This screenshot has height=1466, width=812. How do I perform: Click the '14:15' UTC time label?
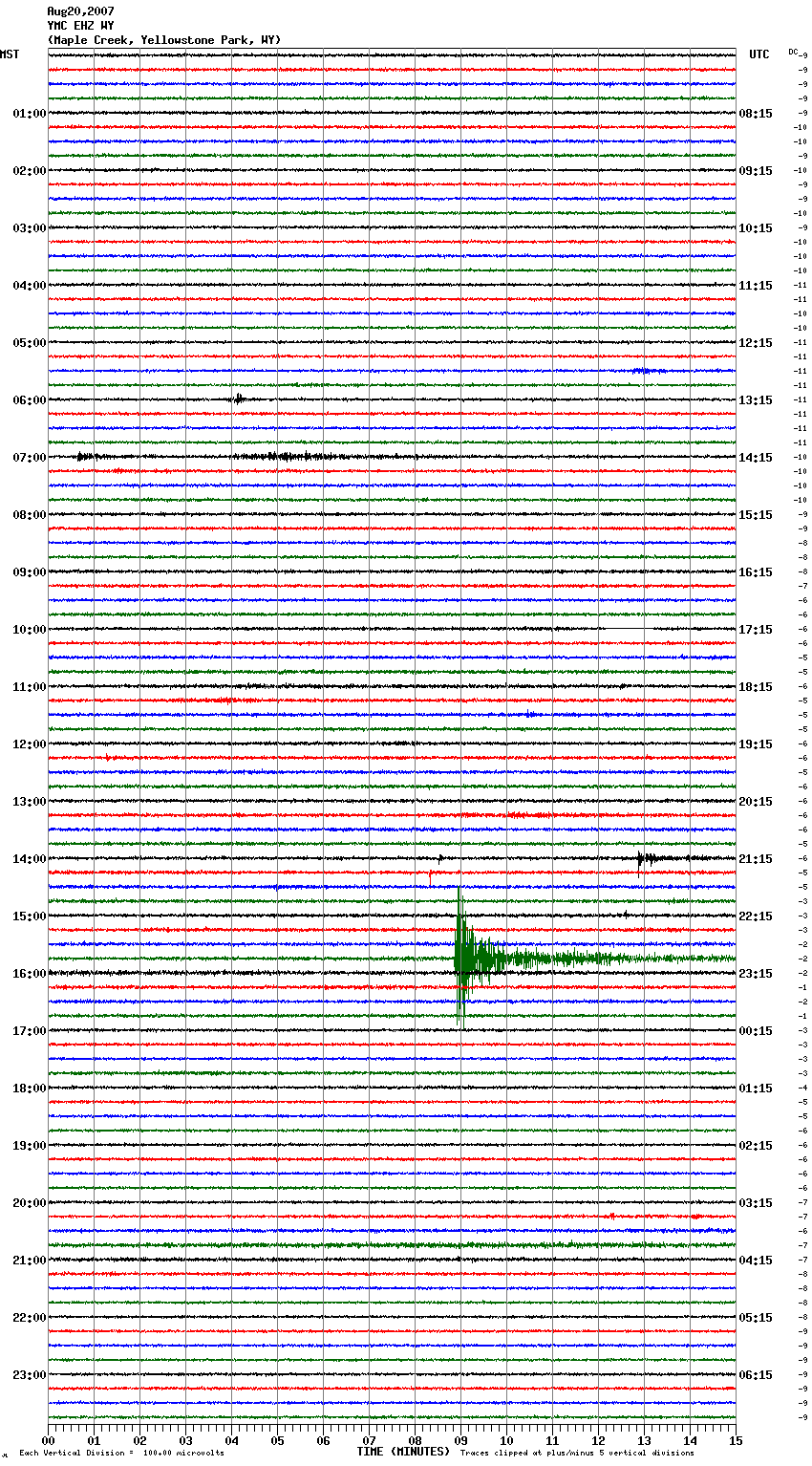point(756,458)
